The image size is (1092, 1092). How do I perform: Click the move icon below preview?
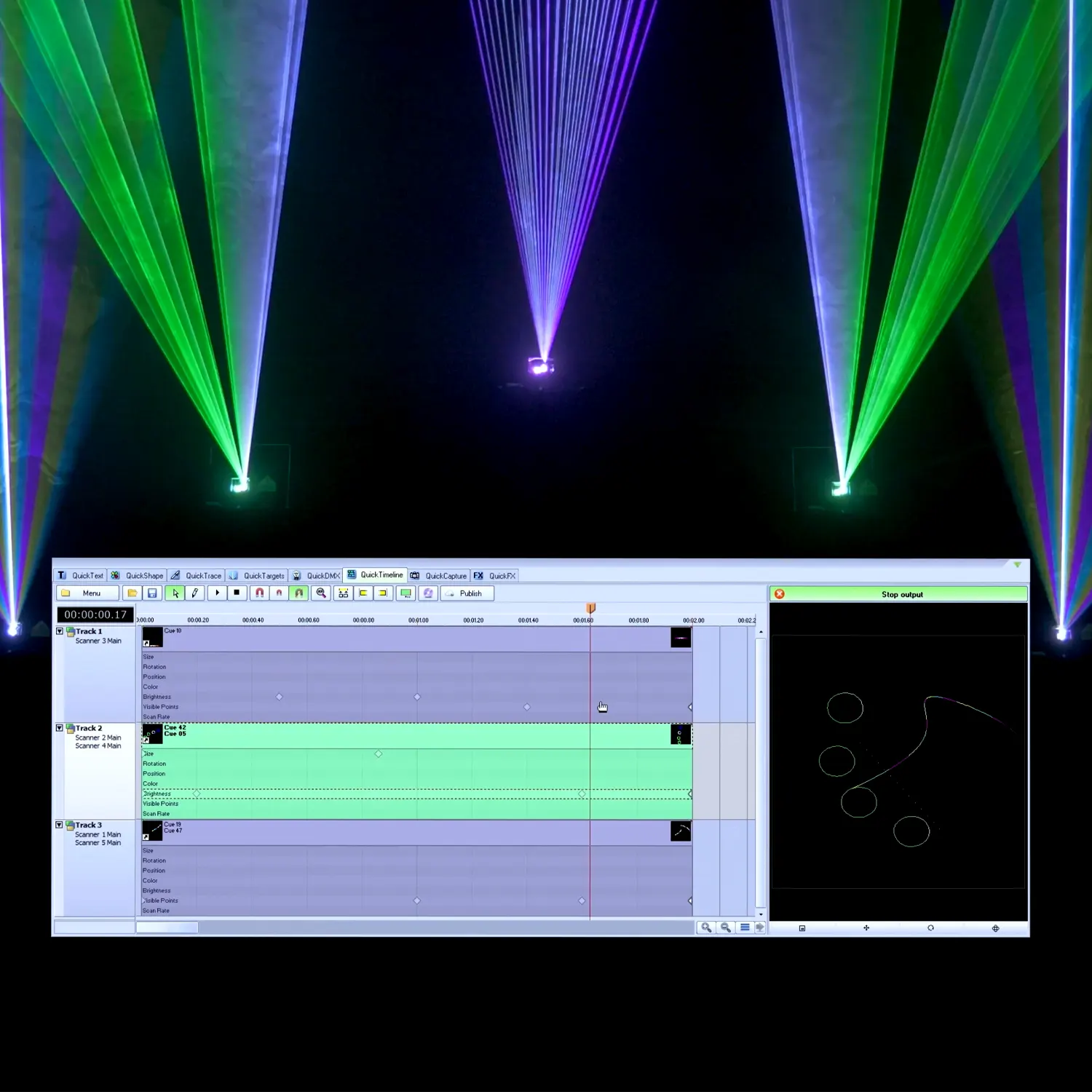[x=866, y=928]
